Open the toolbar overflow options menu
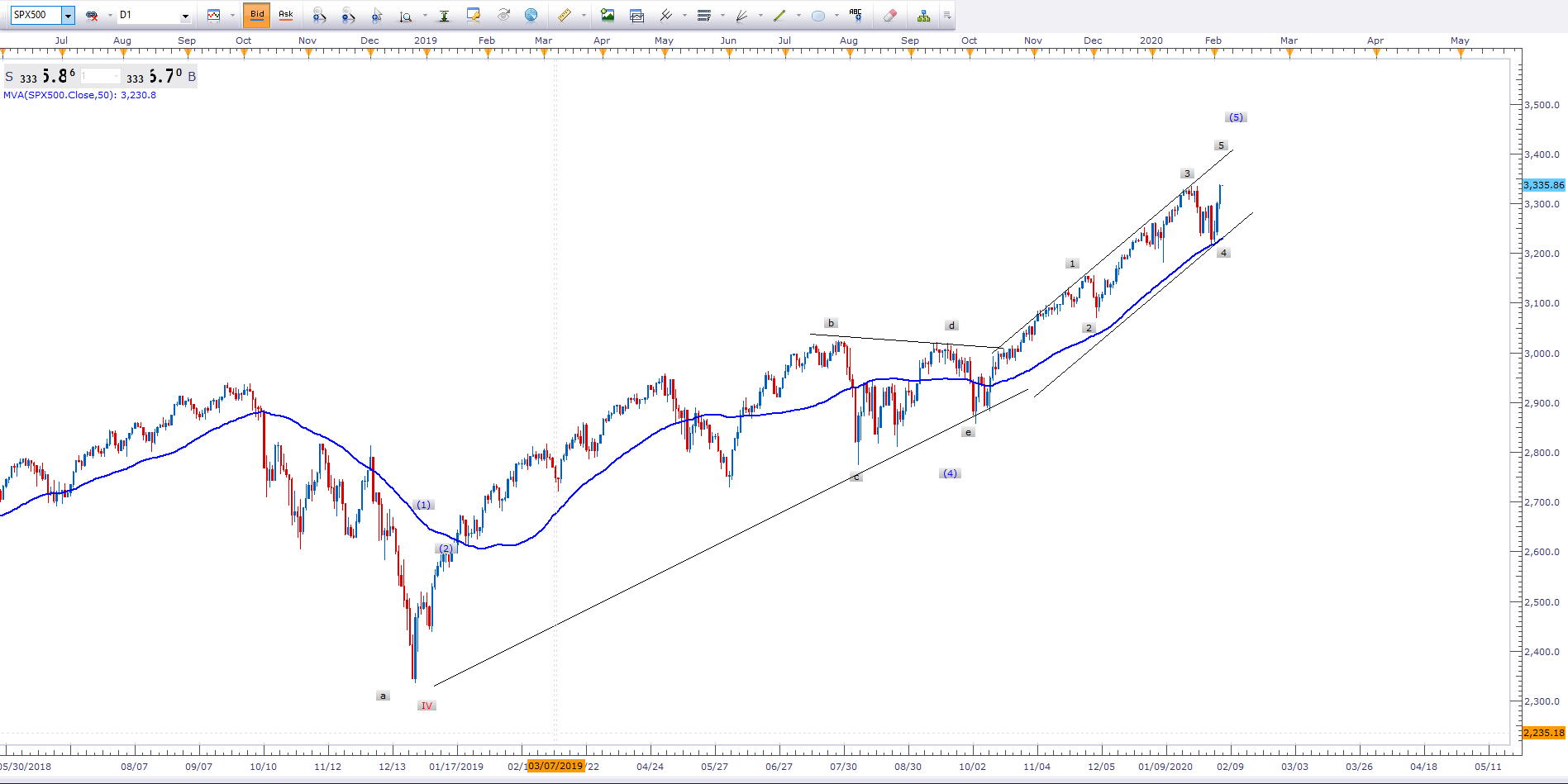This screenshot has width=1568, height=784. [x=947, y=15]
